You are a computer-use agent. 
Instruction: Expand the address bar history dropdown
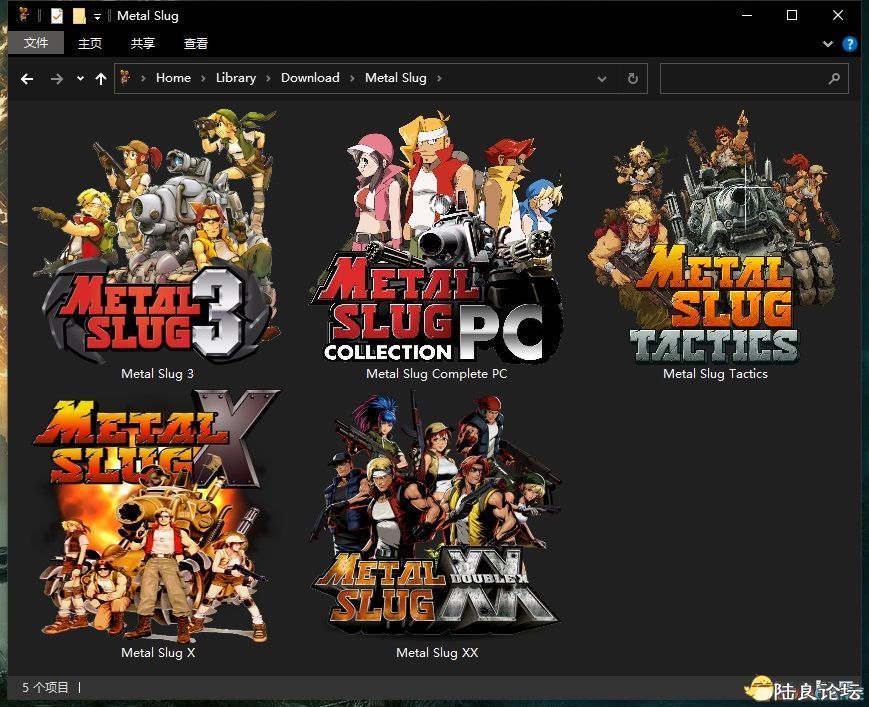(x=601, y=78)
